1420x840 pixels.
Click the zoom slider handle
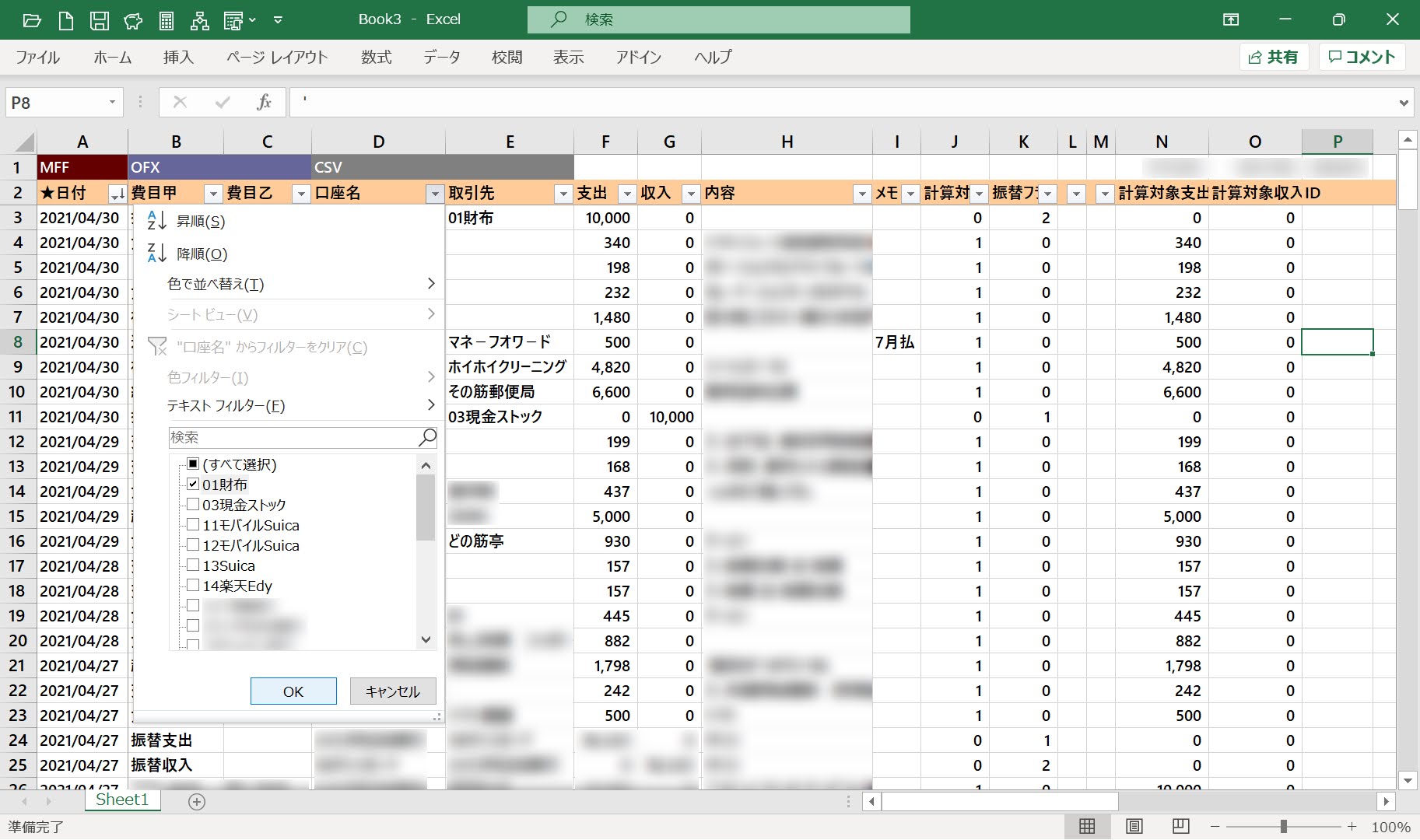(x=1283, y=826)
